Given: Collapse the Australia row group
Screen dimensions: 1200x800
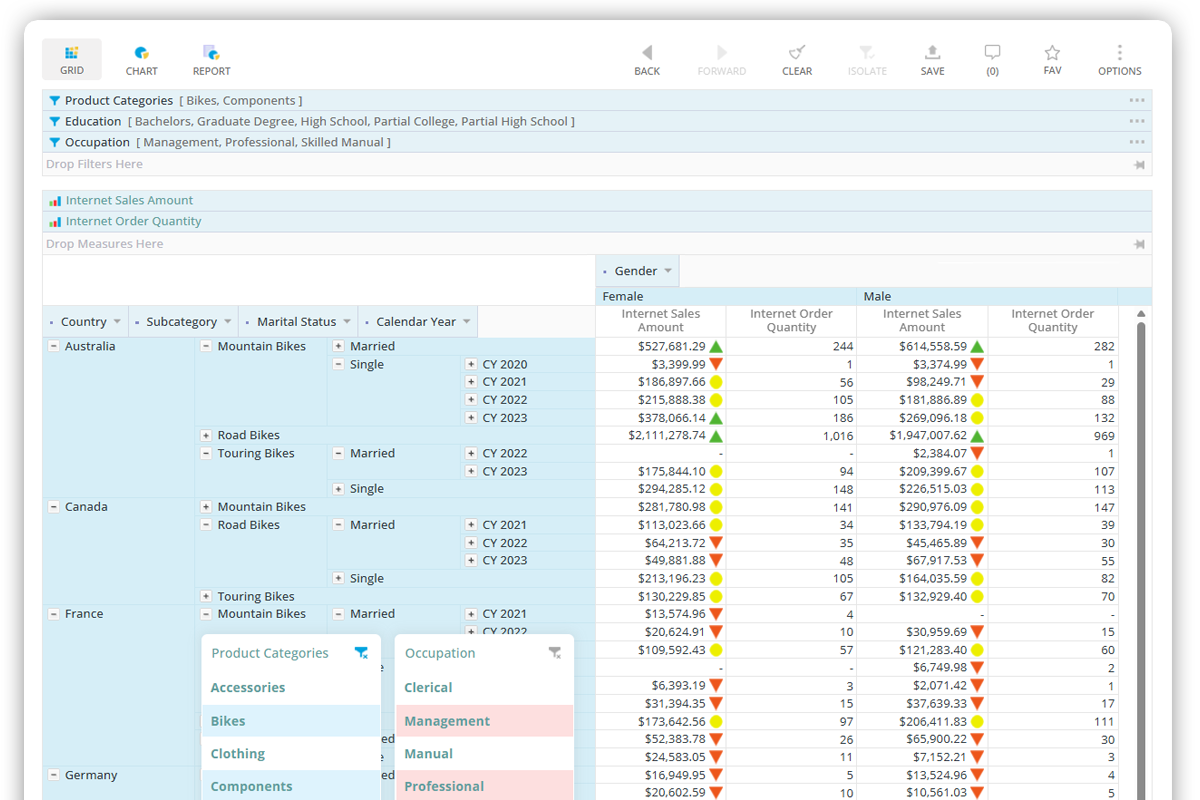Looking at the screenshot, I should (x=54, y=346).
